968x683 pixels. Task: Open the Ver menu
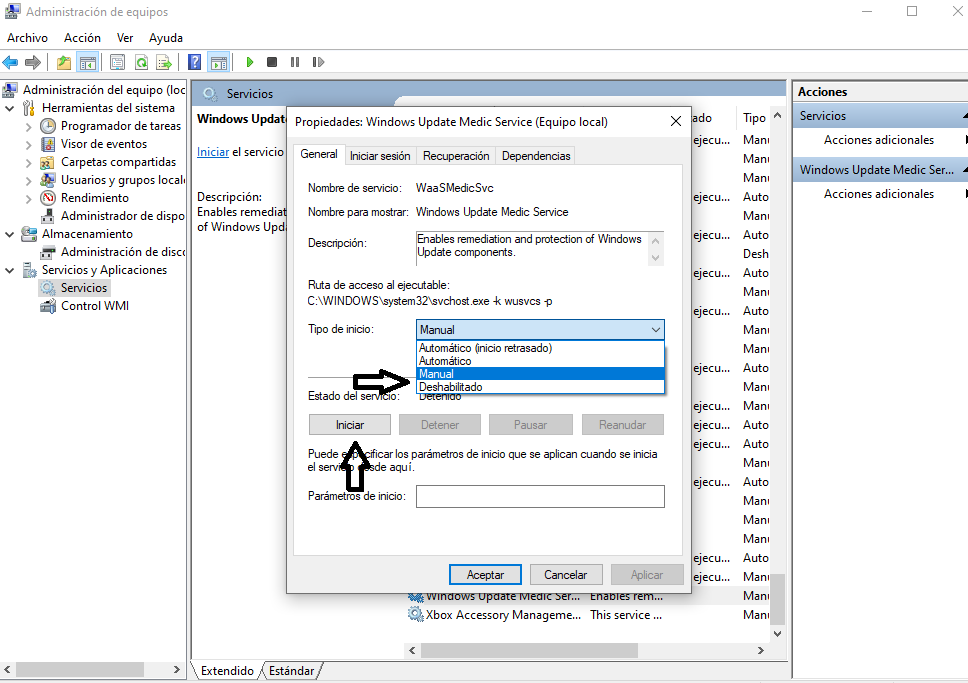tap(125, 38)
